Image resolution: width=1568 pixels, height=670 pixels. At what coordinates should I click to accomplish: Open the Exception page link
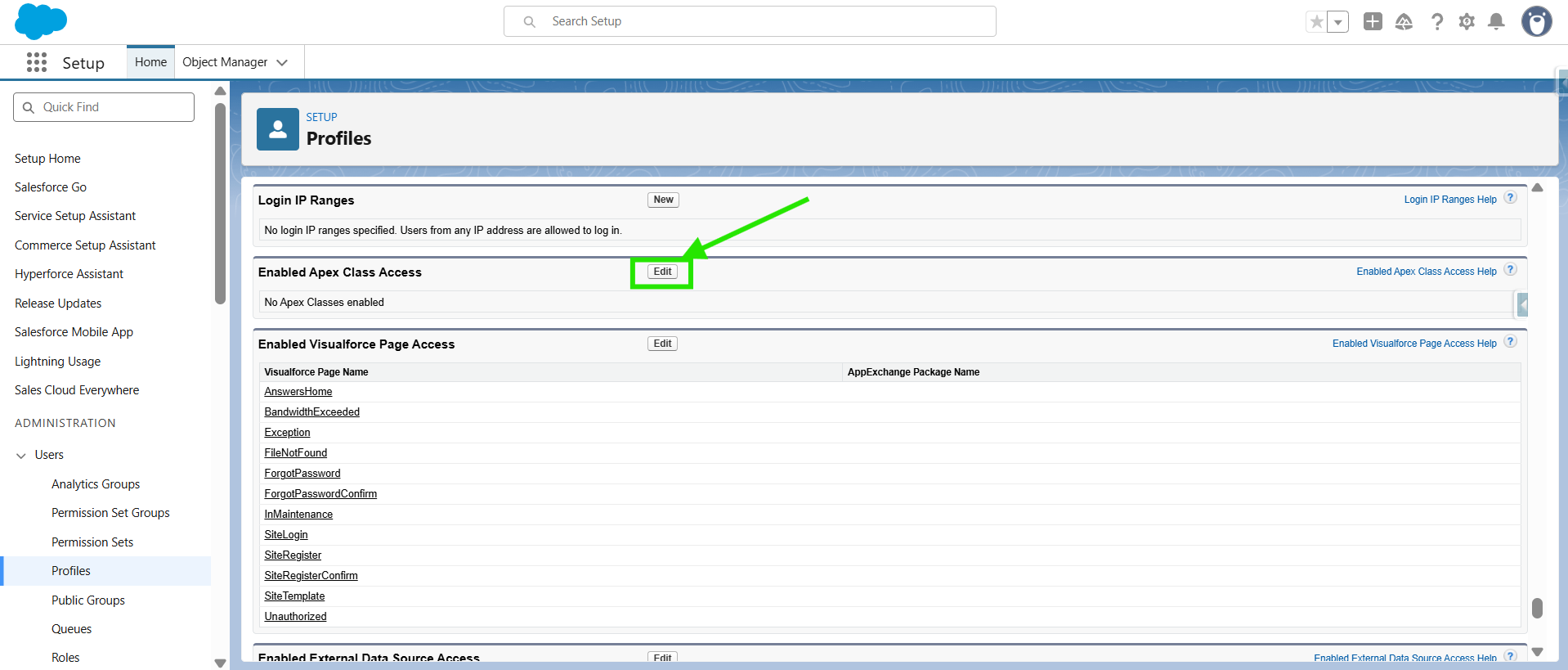pos(287,433)
